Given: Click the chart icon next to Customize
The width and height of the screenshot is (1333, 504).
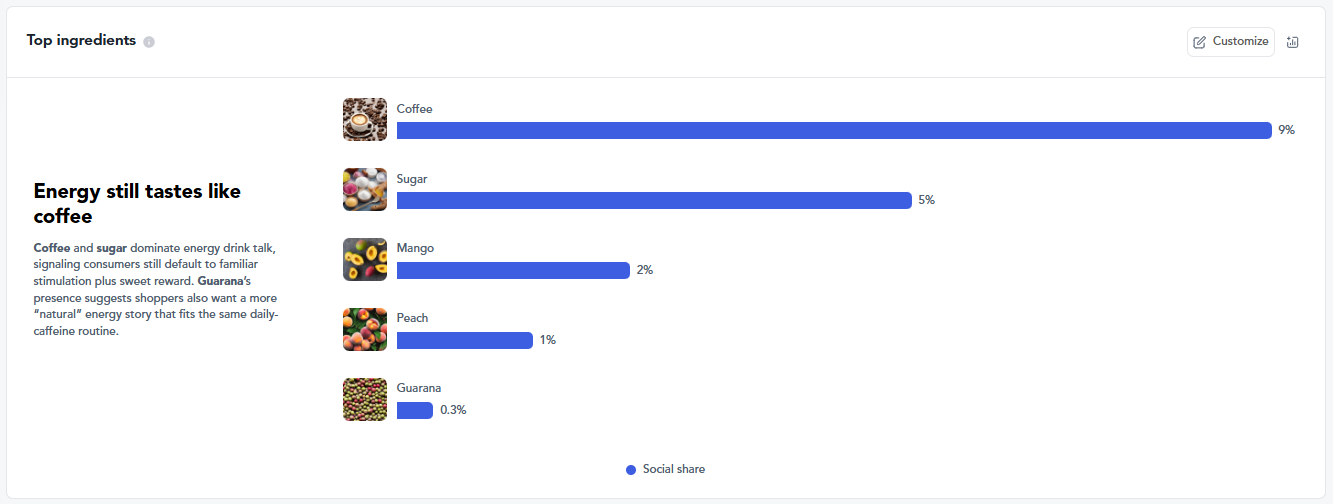Looking at the screenshot, I should coord(1292,42).
